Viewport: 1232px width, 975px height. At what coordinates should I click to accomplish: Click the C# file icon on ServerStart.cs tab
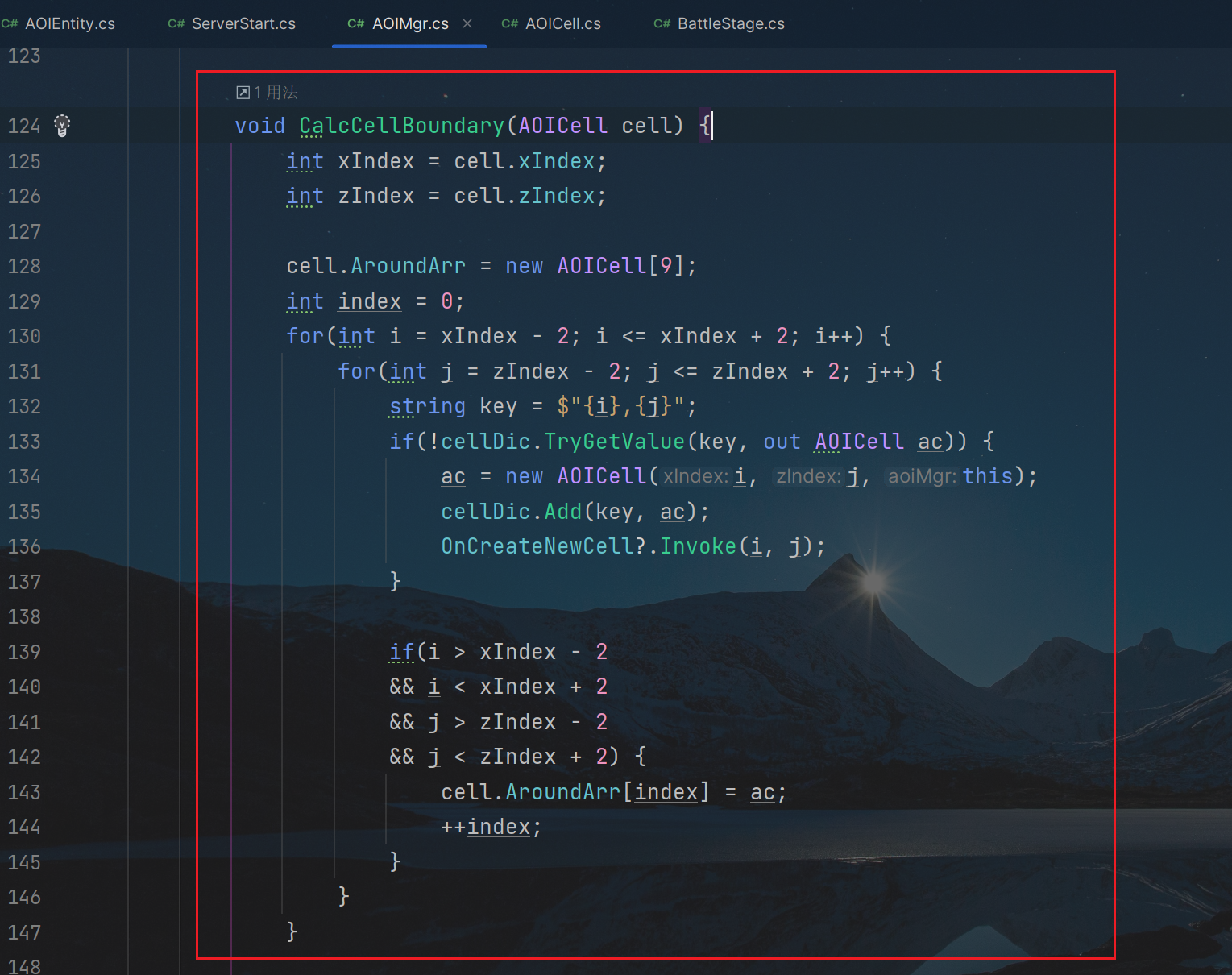pyautogui.click(x=176, y=24)
